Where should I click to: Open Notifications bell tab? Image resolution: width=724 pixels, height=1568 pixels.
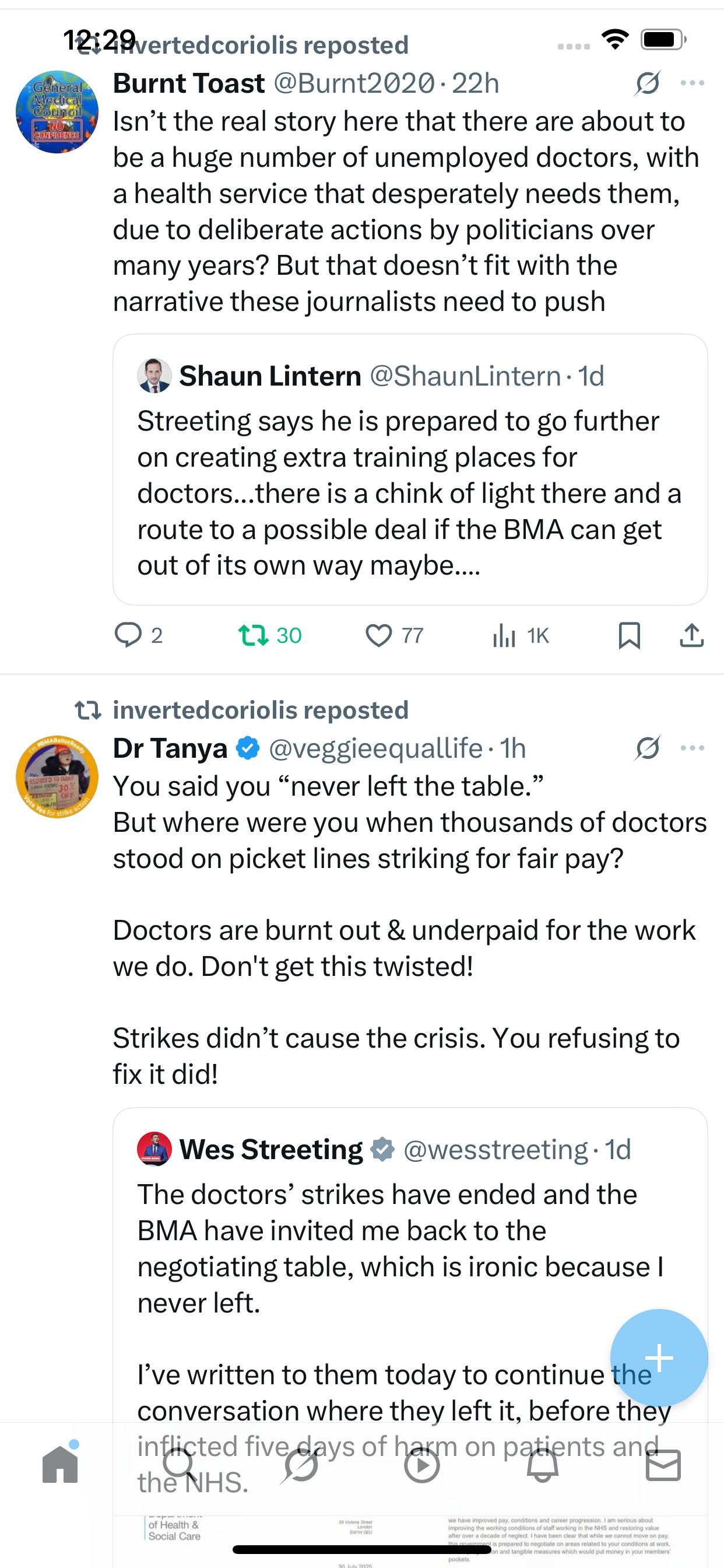542,1465
